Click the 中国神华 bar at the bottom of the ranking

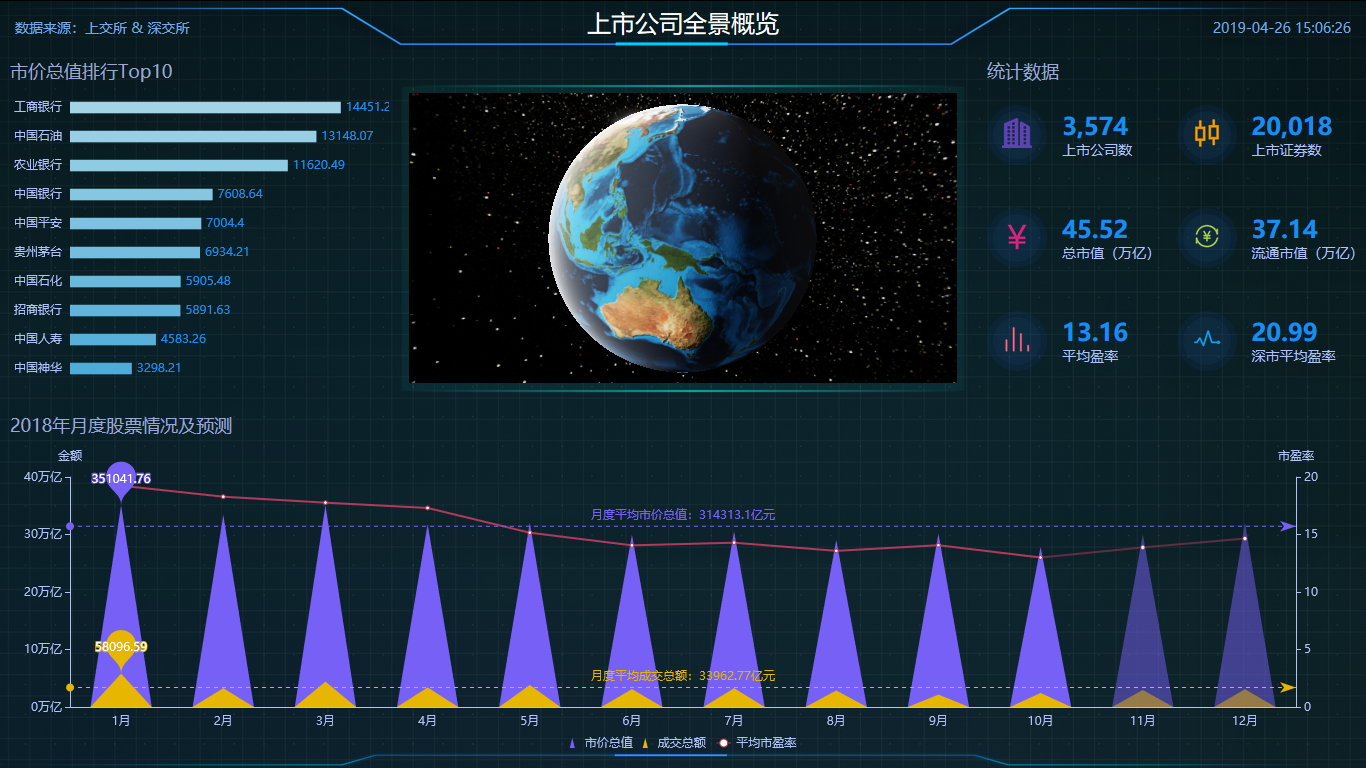100,368
